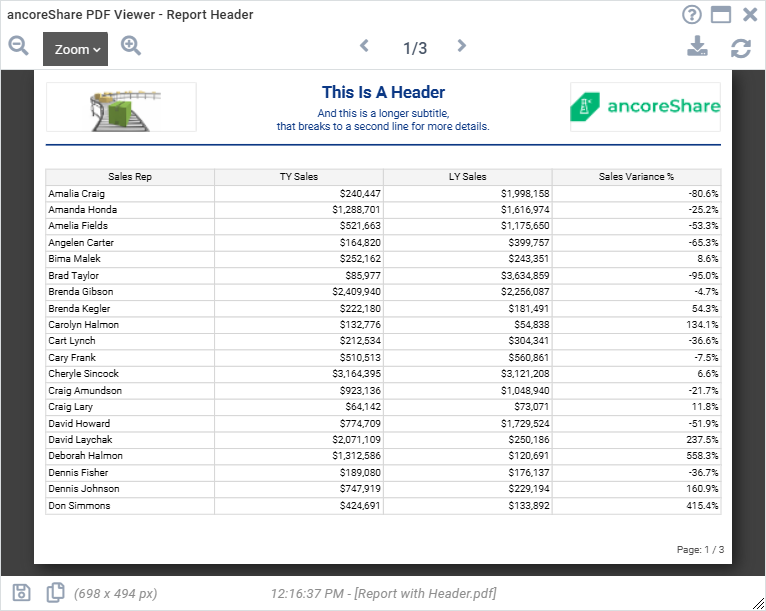Click the header subtitle's second line

[383, 126]
